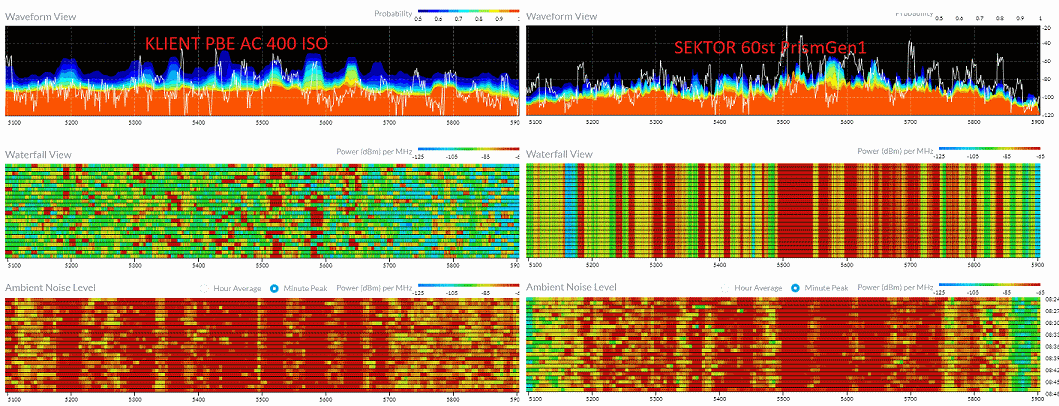Click the right Waveform View spectrum chart
This screenshot has height=406, width=1059.
pyautogui.click(x=783, y=70)
